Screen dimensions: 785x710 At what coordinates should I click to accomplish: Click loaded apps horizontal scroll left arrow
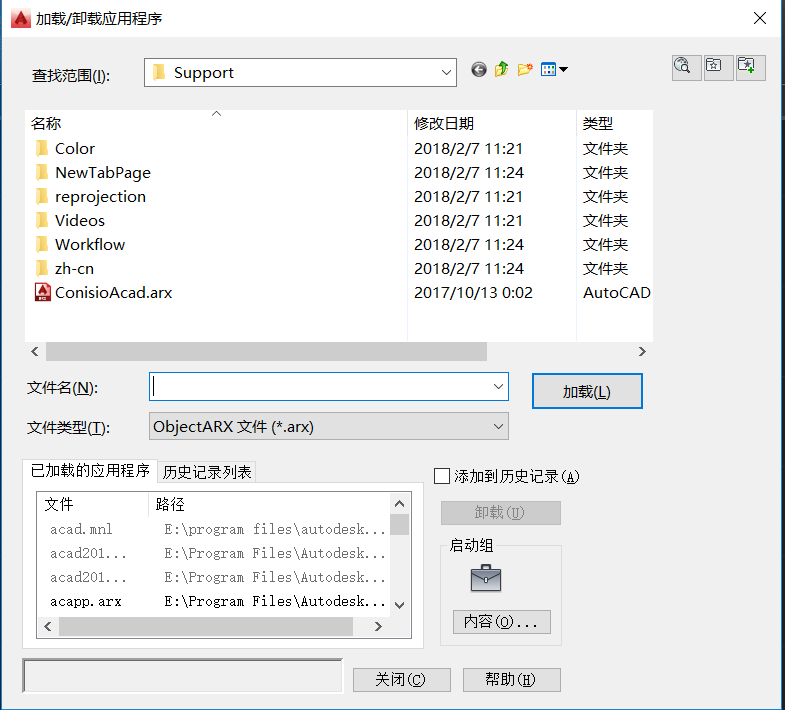pyautogui.click(x=48, y=626)
